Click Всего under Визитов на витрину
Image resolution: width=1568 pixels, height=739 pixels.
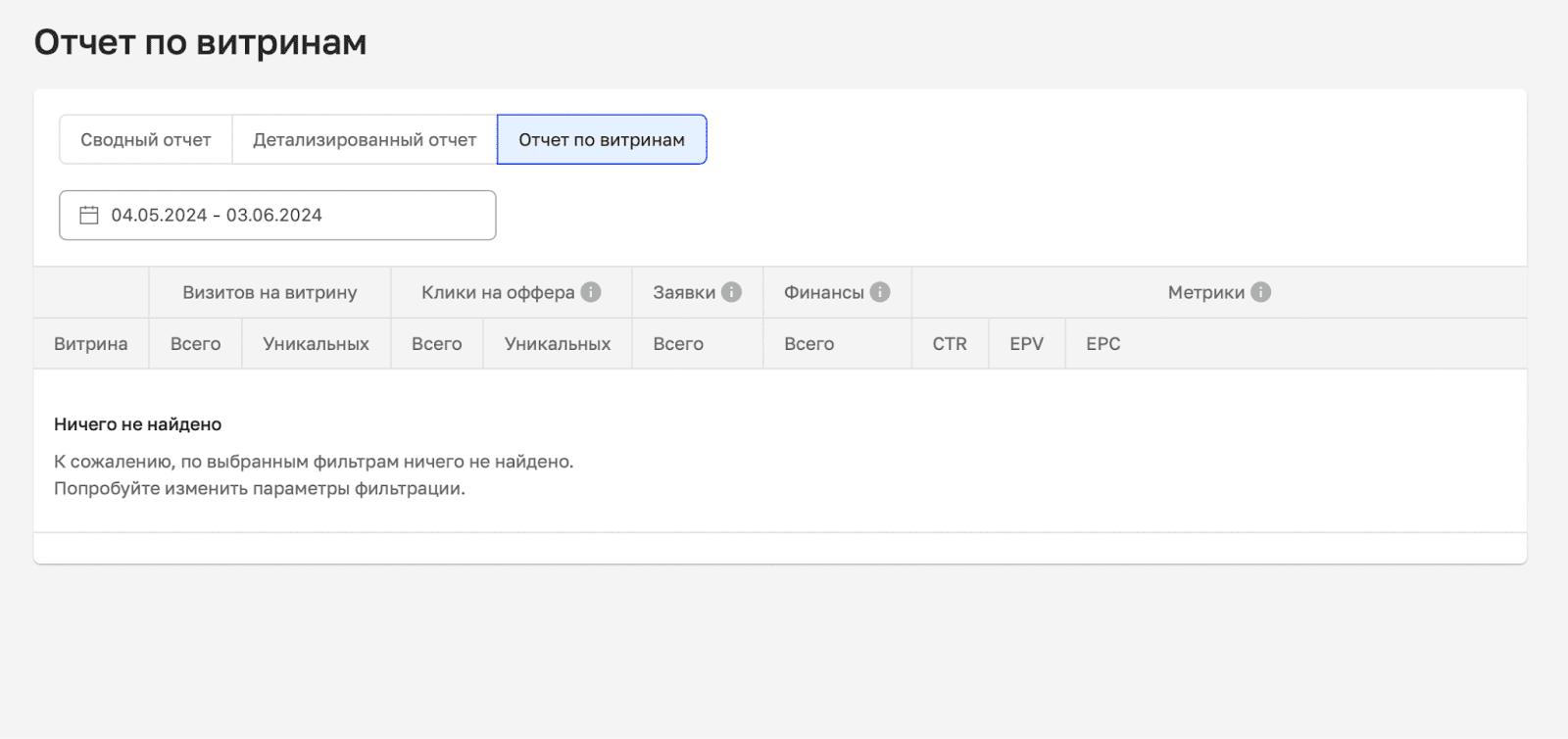click(195, 344)
